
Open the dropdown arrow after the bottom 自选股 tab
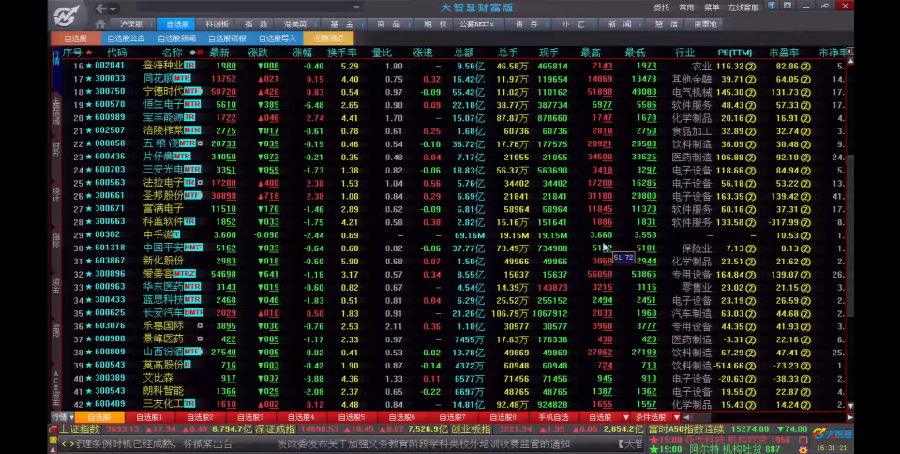[x=626, y=417]
